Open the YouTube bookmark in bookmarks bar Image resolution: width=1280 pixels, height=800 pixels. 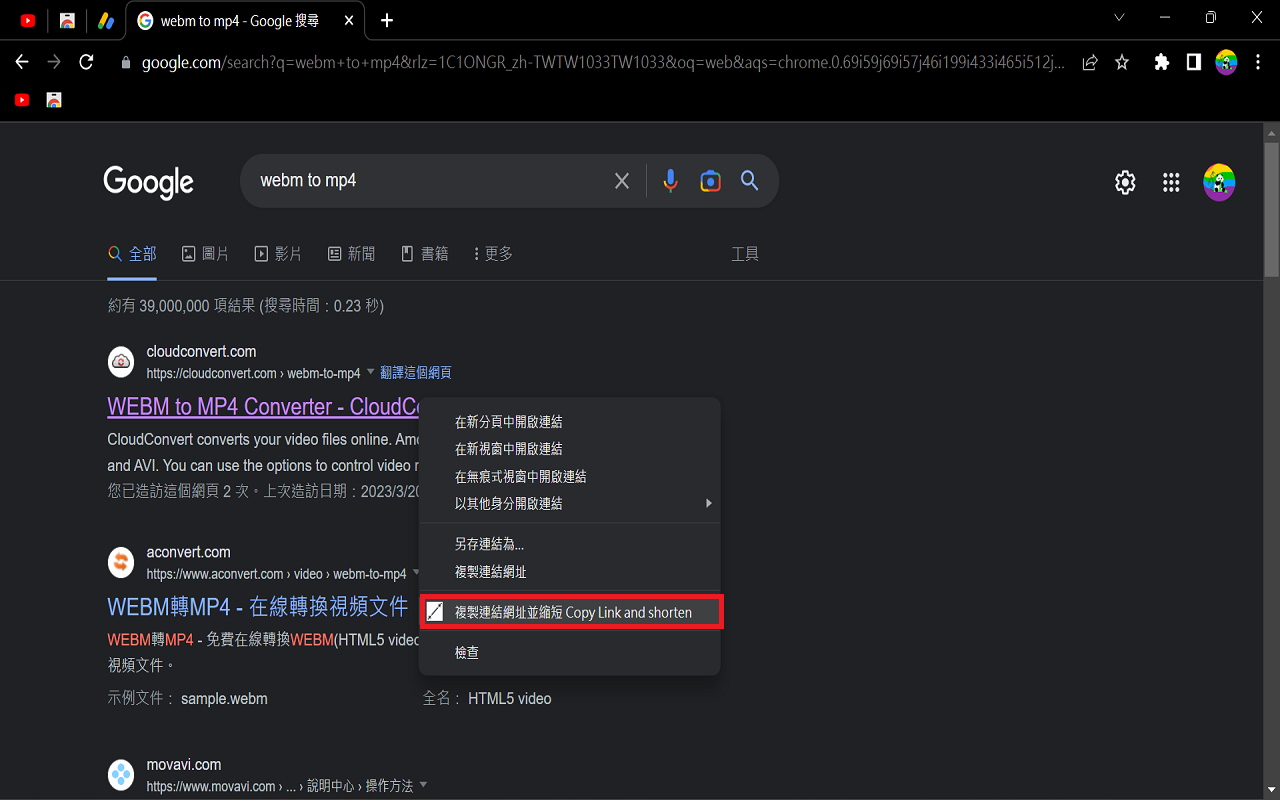click(22, 100)
